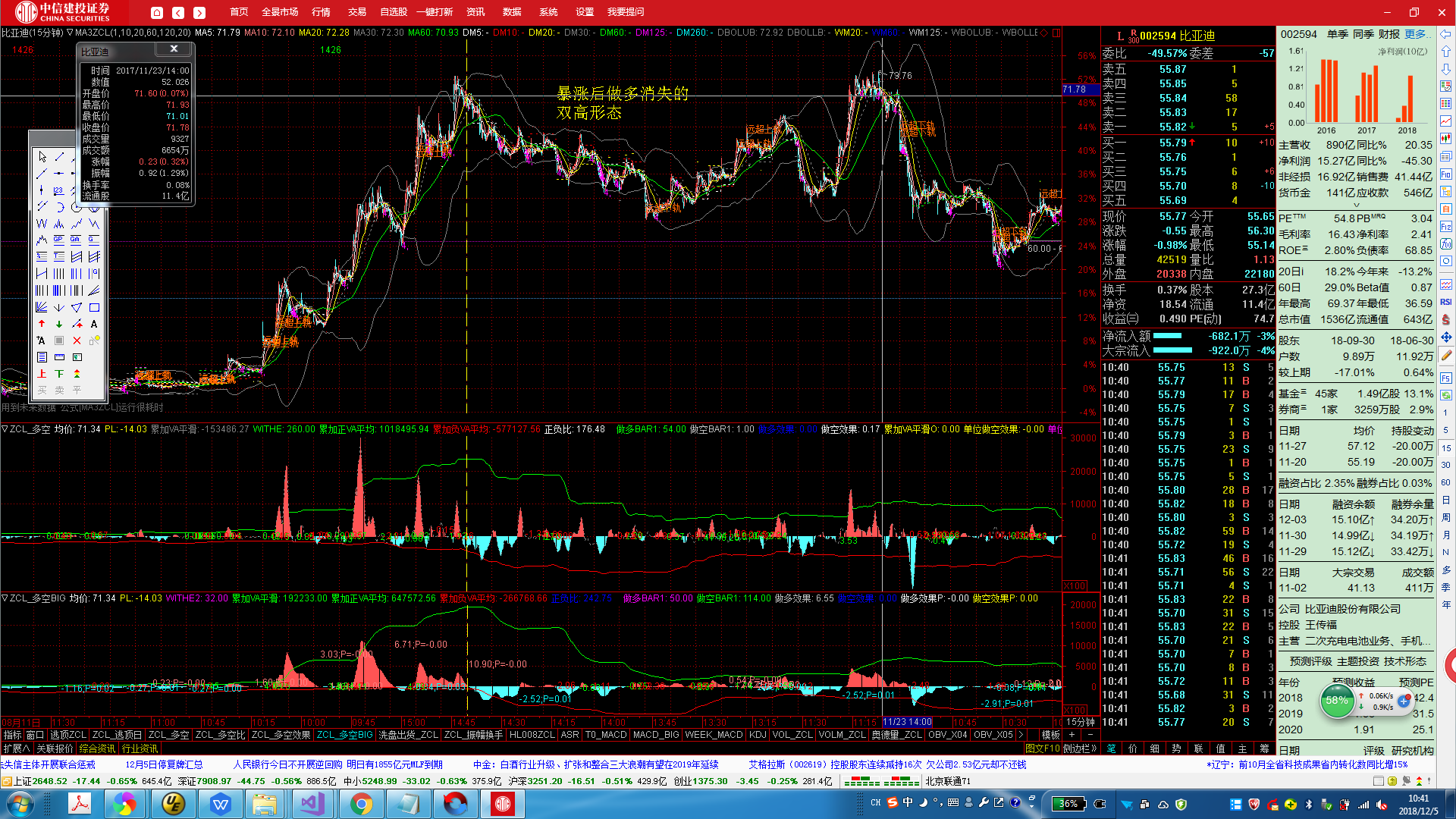Open the MA3ZCL main chart indicator dropdown
The width and height of the screenshot is (1456, 819).
70,33
